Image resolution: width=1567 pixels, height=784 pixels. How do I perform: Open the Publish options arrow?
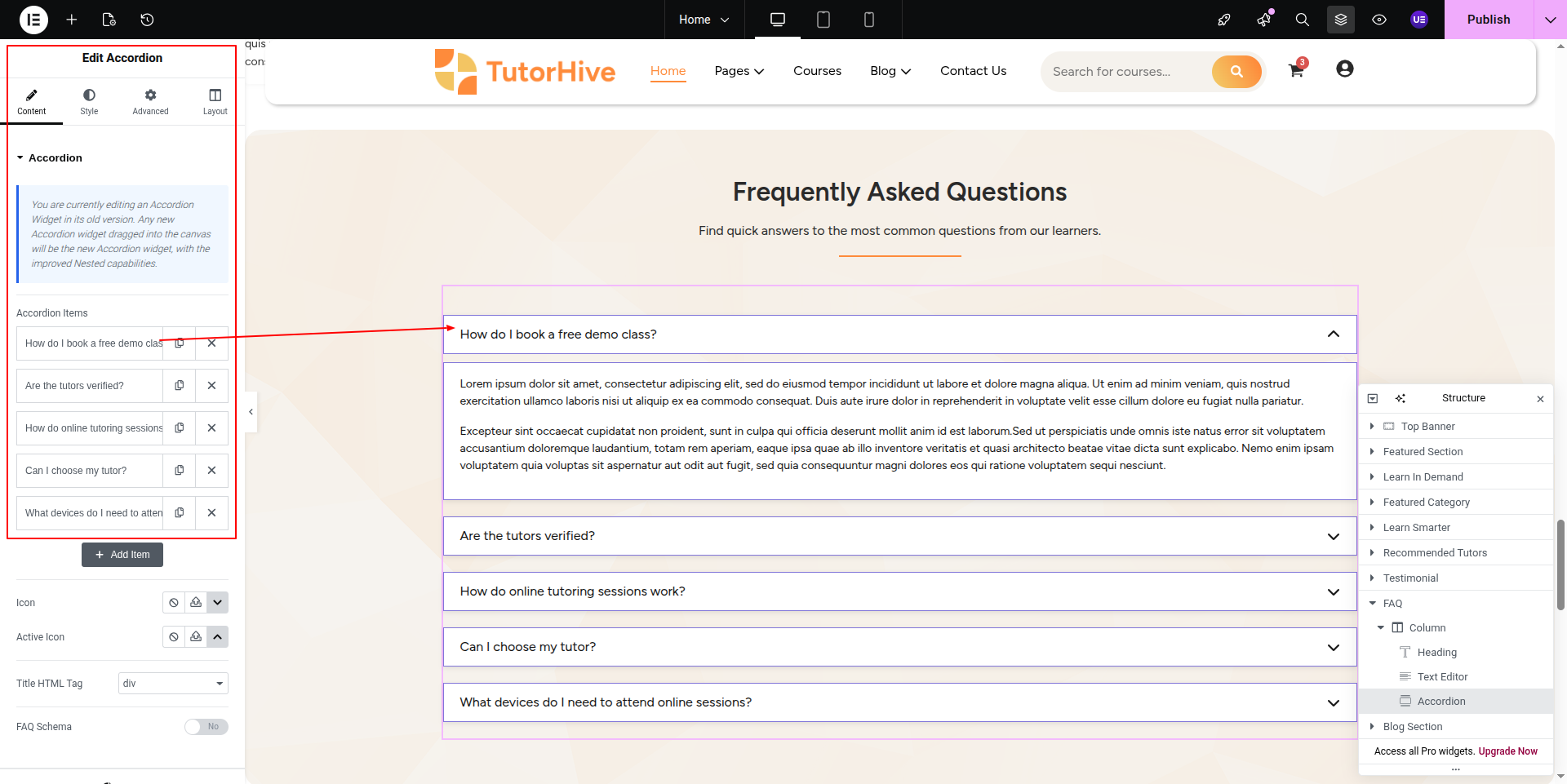point(1550,20)
